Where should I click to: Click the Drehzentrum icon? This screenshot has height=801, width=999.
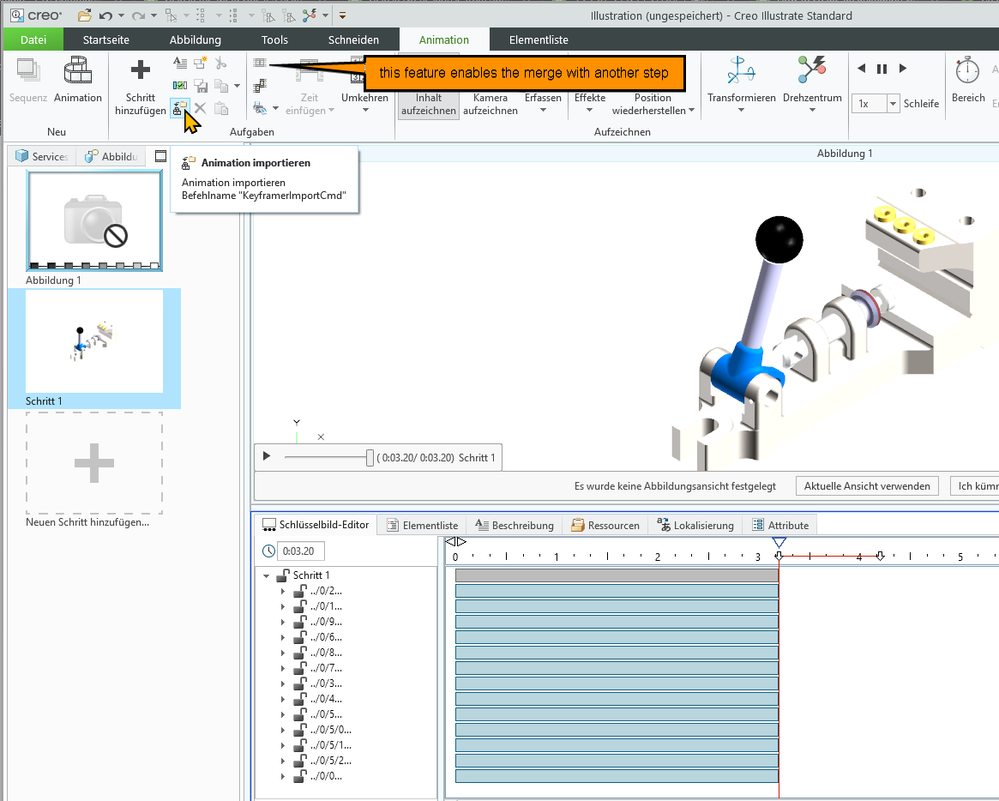click(x=811, y=70)
